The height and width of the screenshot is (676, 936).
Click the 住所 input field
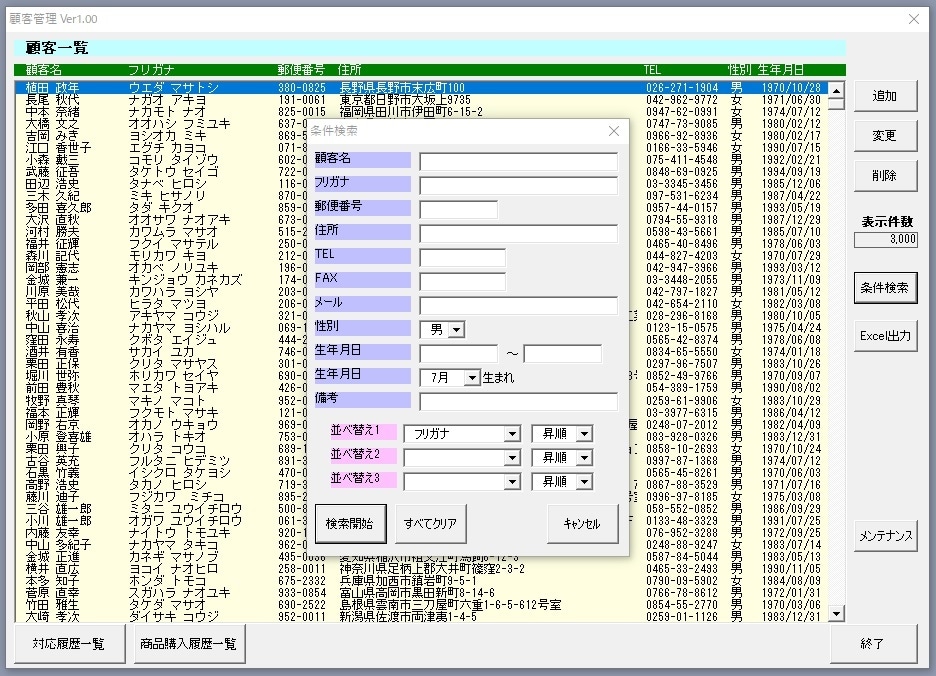[x=518, y=233]
